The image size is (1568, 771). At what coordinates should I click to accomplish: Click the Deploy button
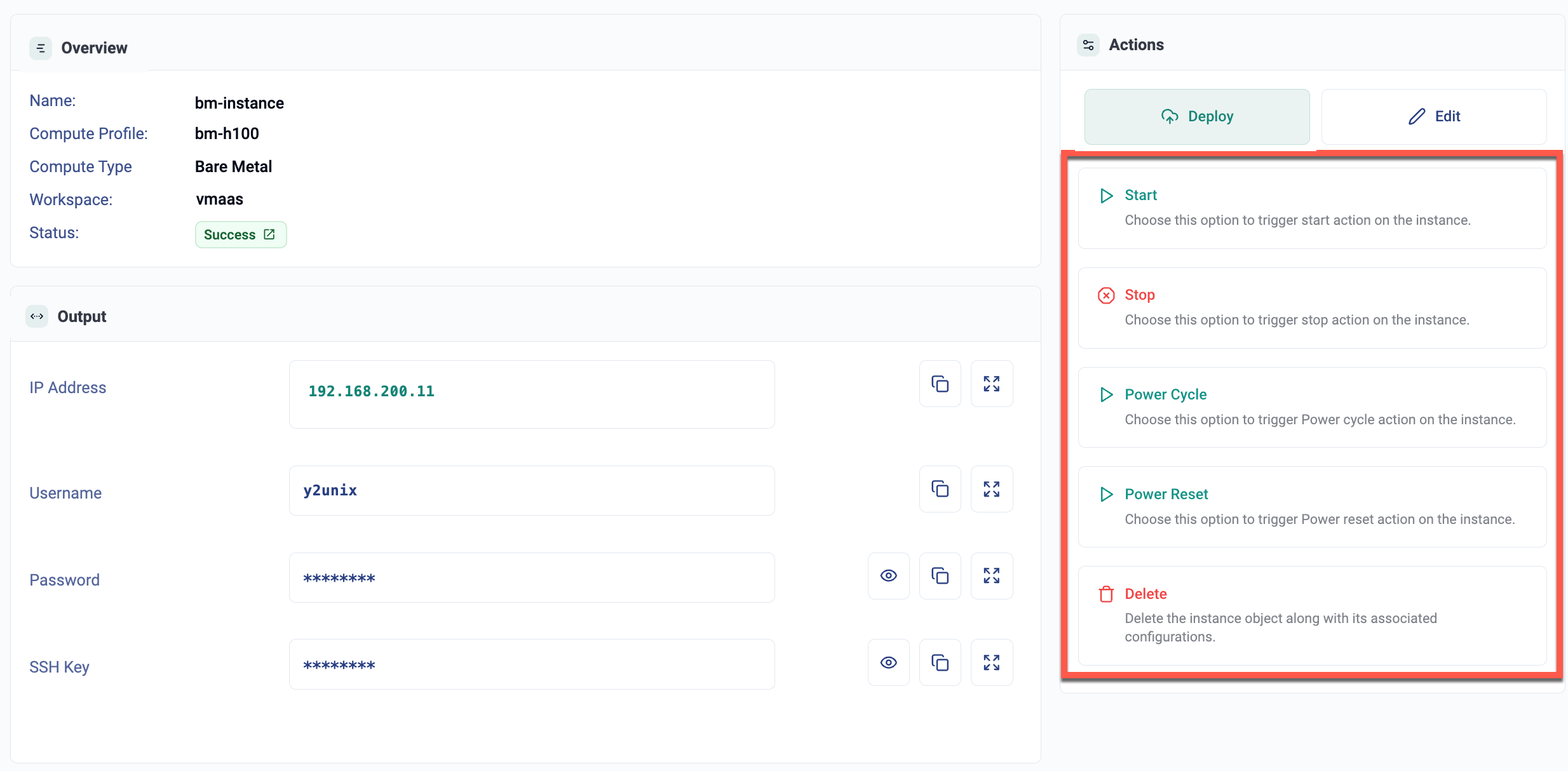[1196, 116]
